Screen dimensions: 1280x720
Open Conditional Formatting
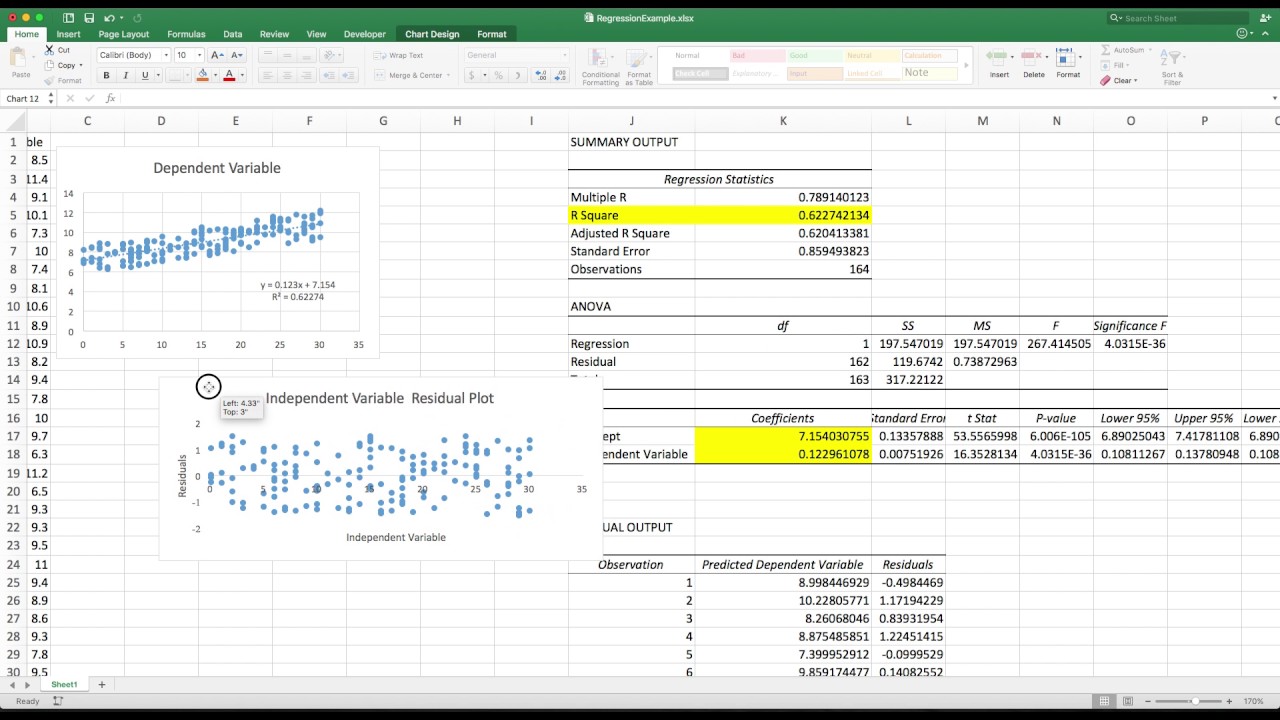coord(601,66)
